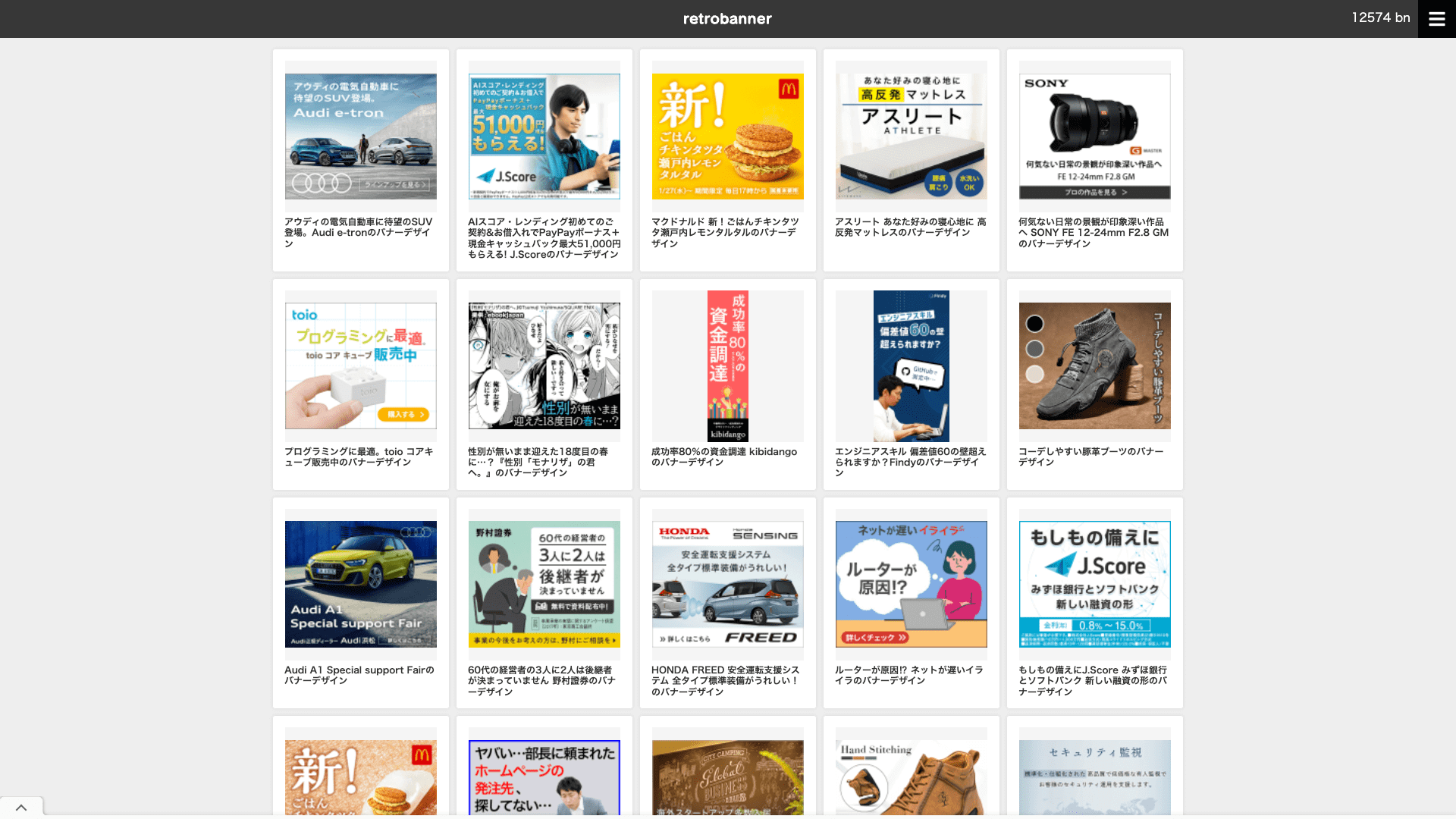Open the もしもの備えに J.Score banner thumbnail
1456x819 pixels.
pyautogui.click(x=1095, y=584)
